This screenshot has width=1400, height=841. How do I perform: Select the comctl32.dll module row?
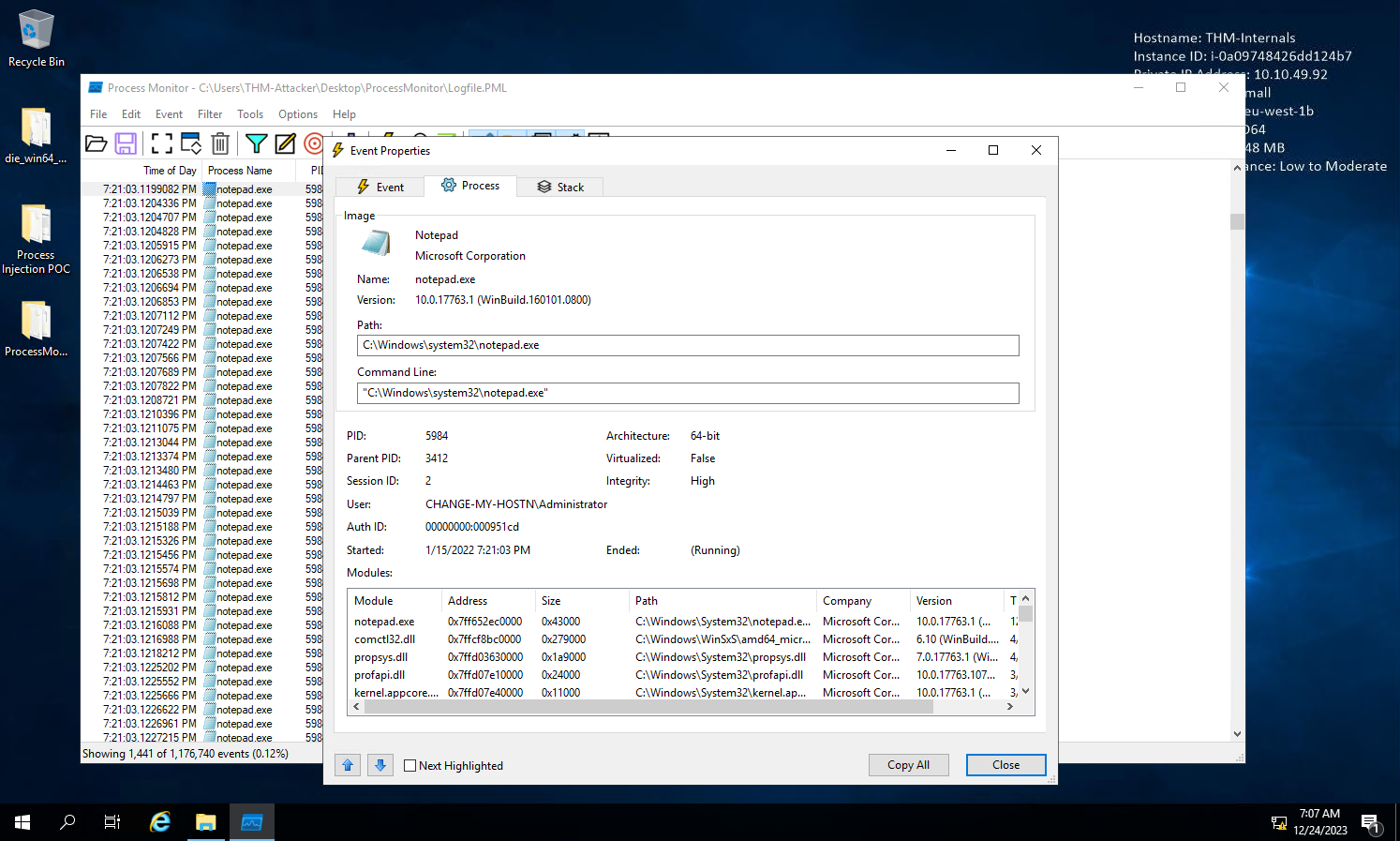(x=683, y=639)
